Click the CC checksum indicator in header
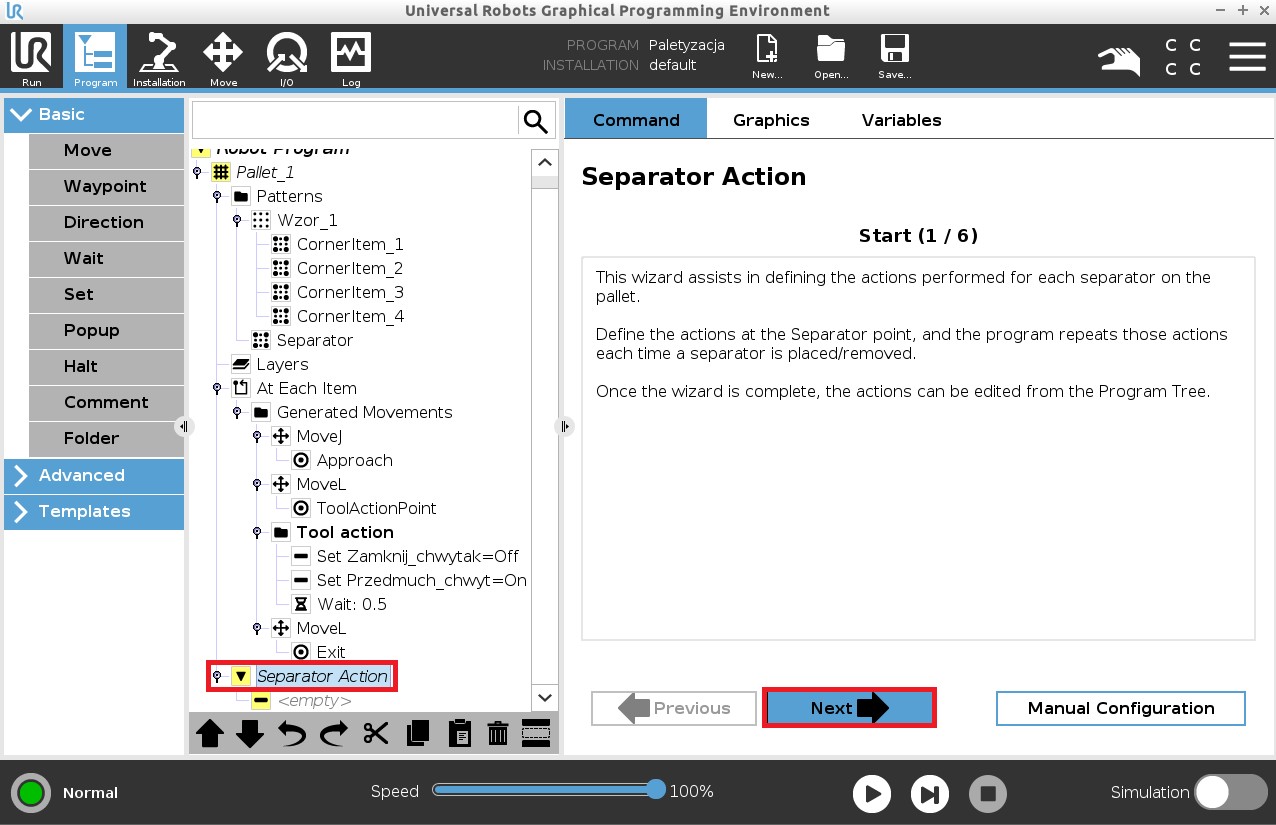 point(1183,57)
